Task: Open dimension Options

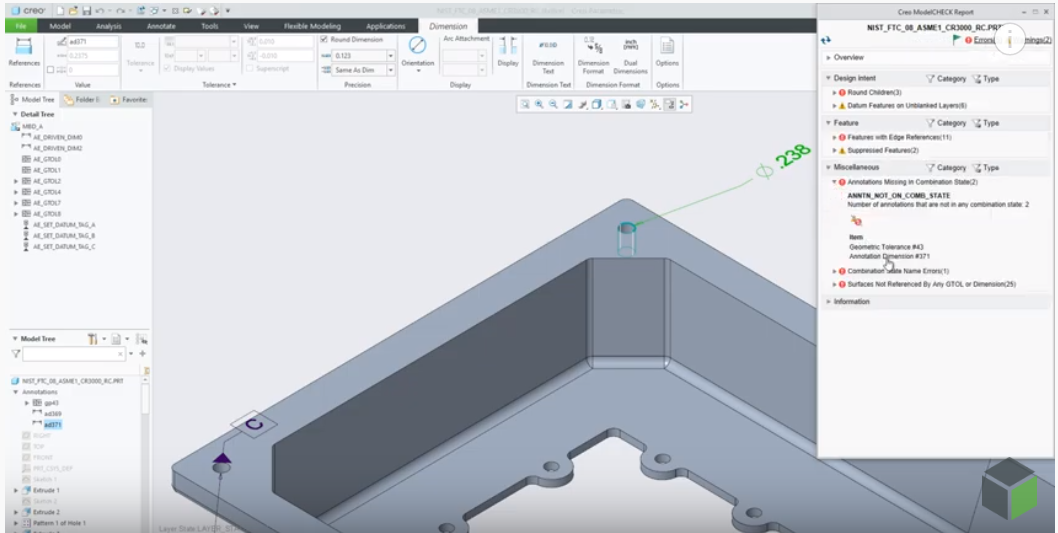Action: point(667,50)
